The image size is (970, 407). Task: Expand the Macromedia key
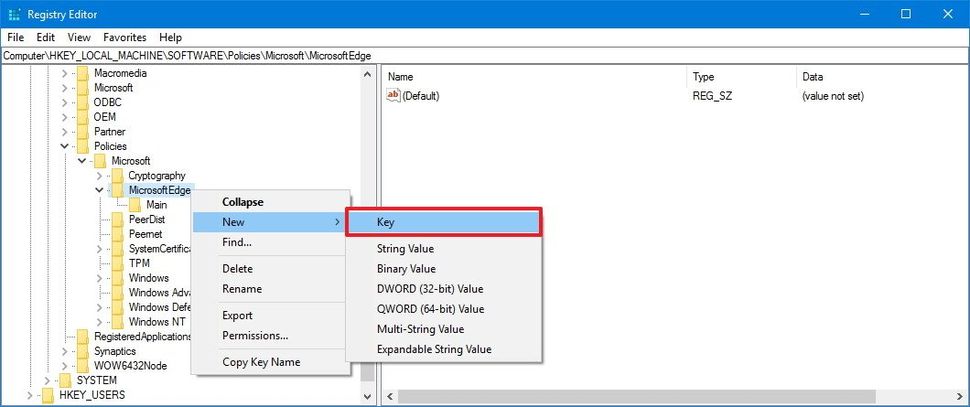[x=65, y=73]
